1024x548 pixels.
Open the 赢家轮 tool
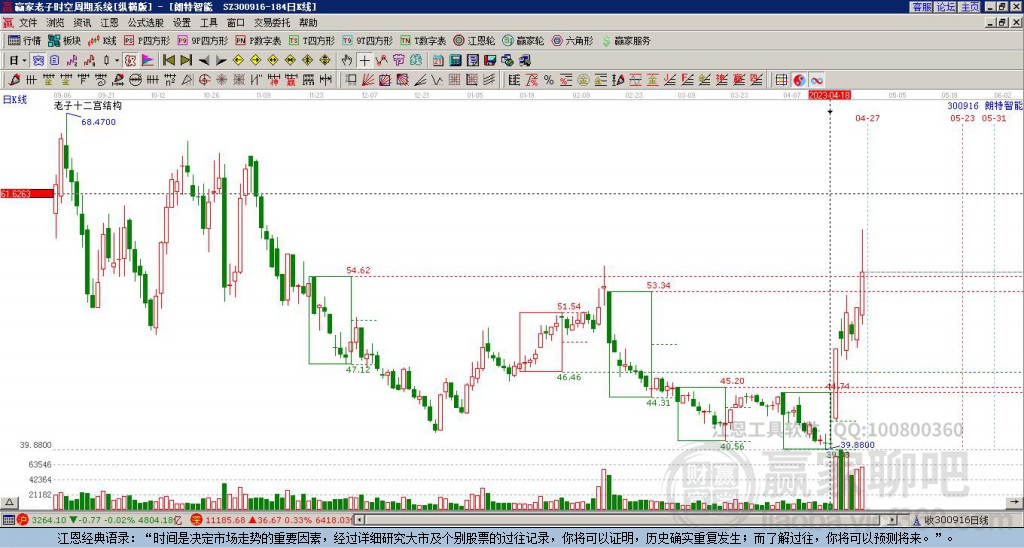[x=523, y=40]
